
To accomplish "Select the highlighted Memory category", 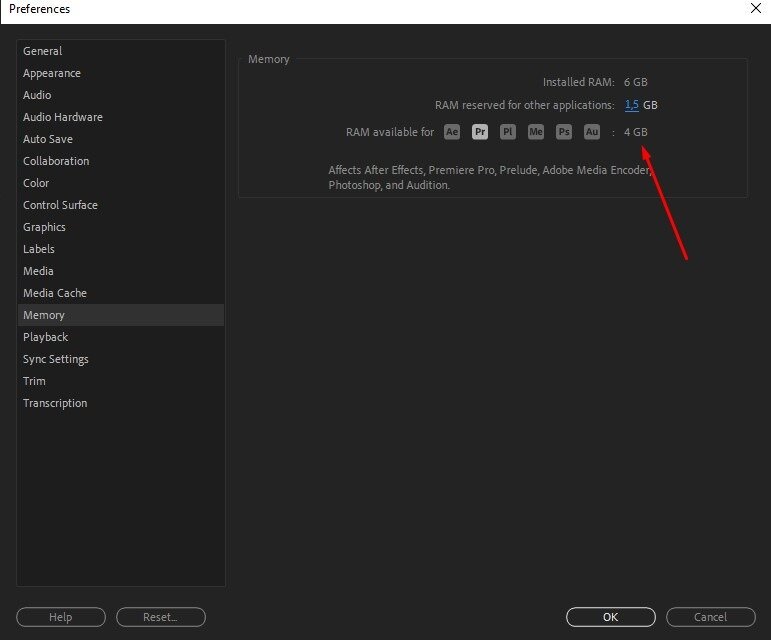I will [121, 315].
